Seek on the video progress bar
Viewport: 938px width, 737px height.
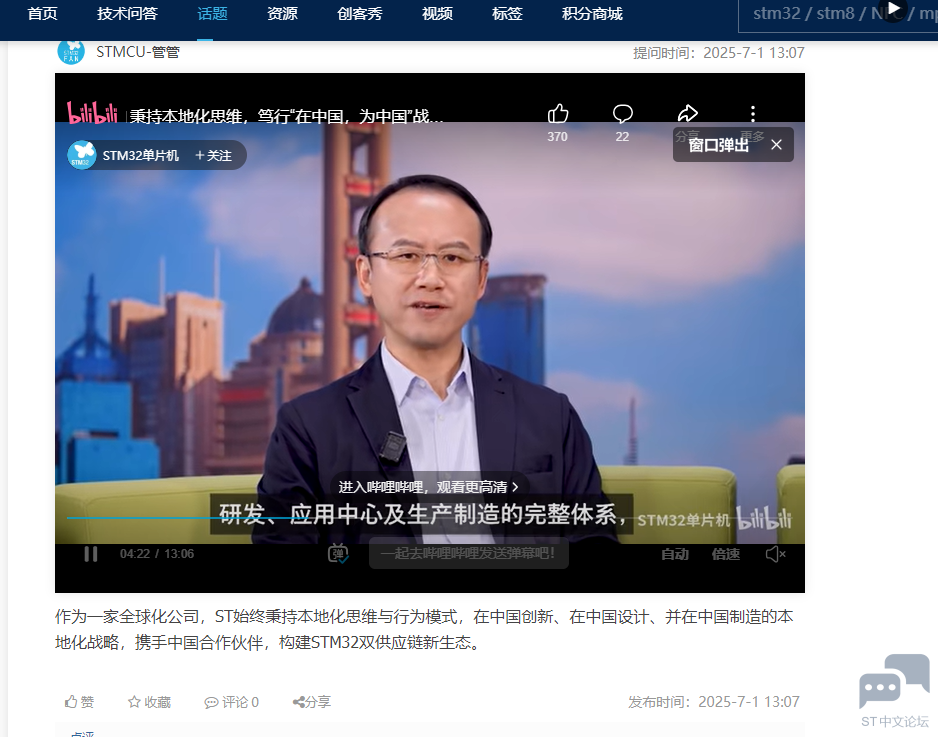[x=430, y=517]
